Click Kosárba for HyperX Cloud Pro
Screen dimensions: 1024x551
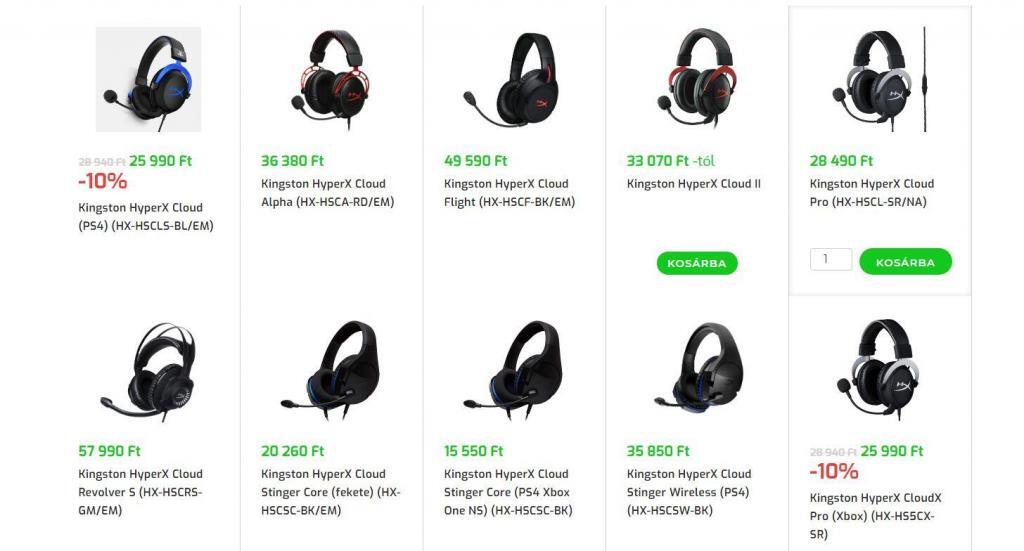coord(905,262)
